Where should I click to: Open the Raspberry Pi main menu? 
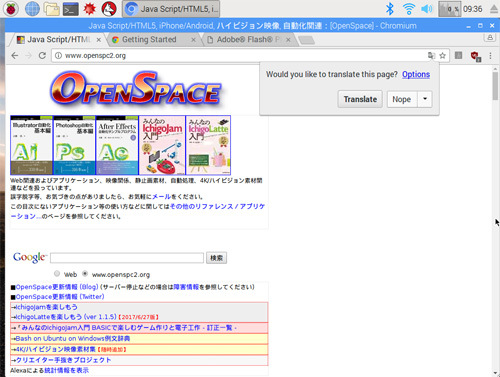(x=11, y=9)
